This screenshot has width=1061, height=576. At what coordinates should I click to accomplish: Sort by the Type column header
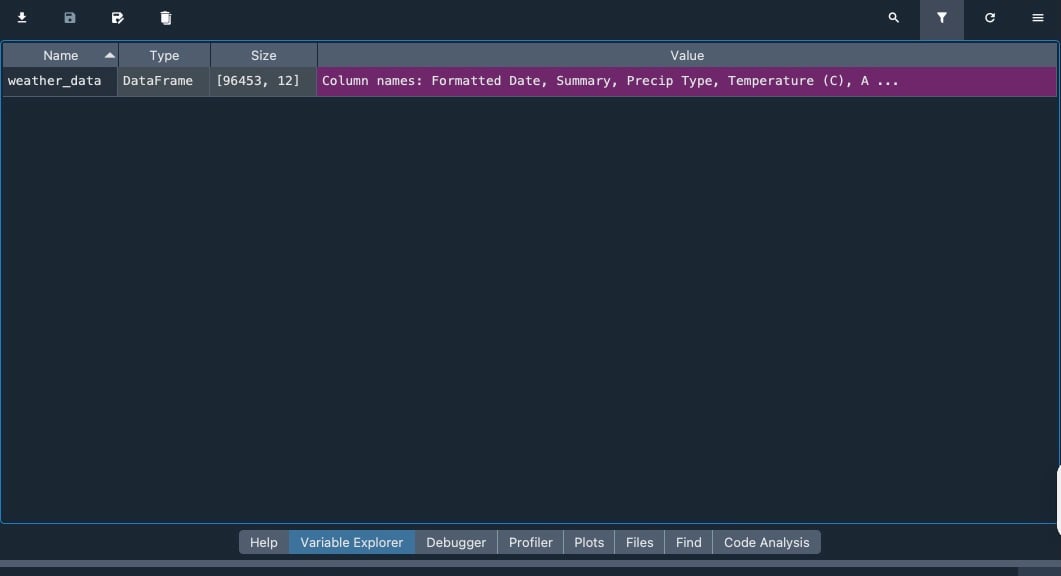[x=164, y=55]
